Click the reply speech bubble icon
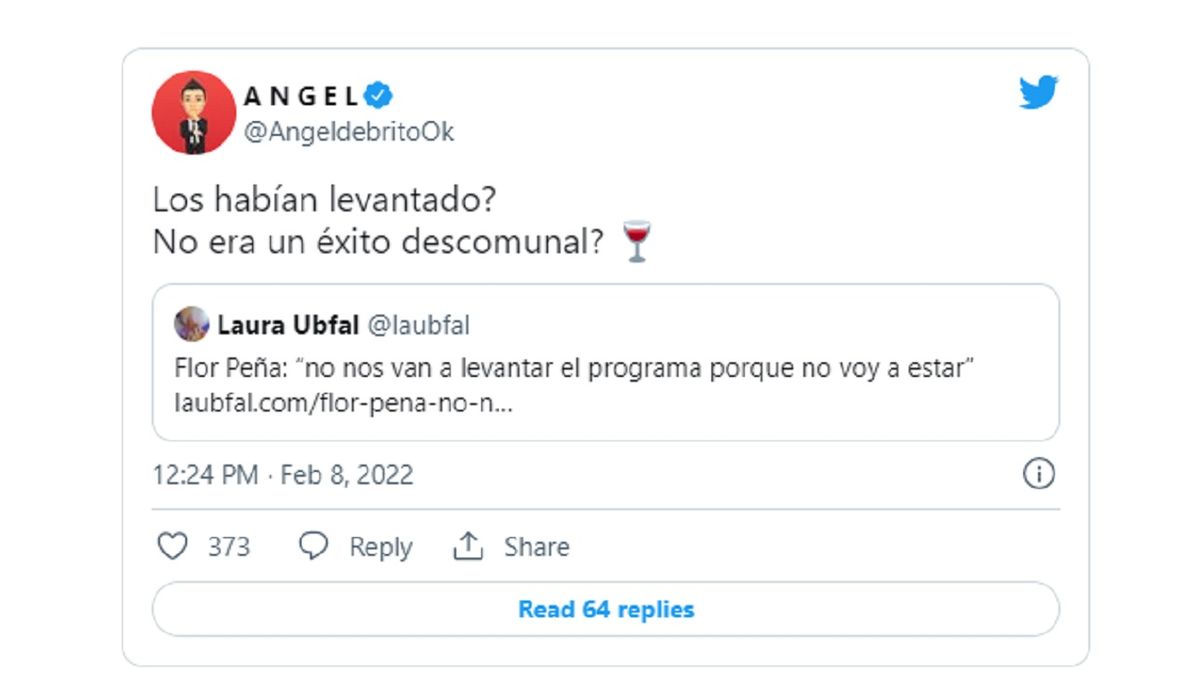 [x=314, y=546]
